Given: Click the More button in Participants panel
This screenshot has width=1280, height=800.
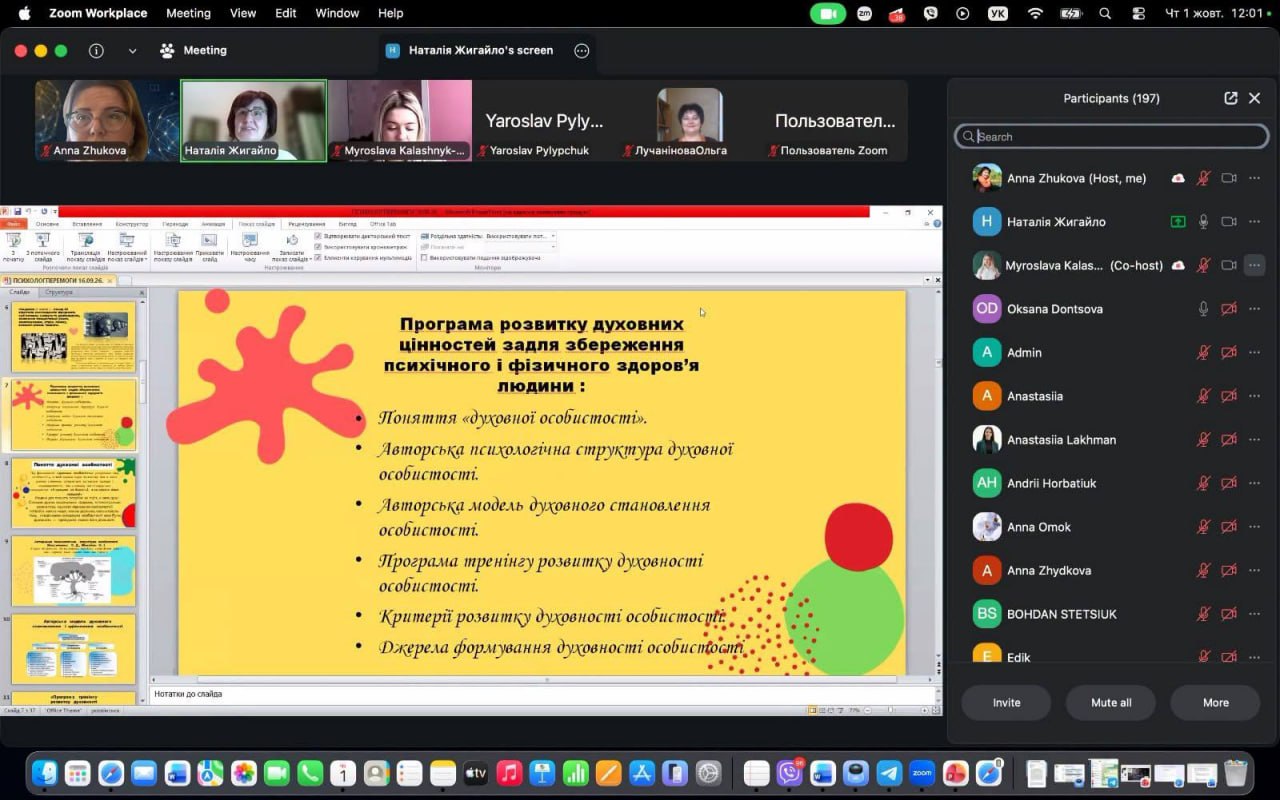Looking at the screenshot, I should 1215,702.
